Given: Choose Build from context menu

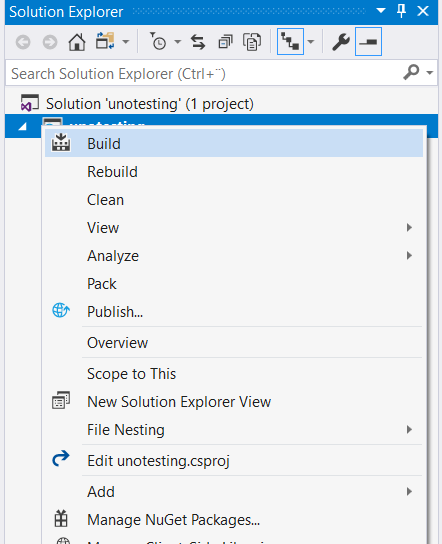Looking at the screenshot, I should coord(234,143).
